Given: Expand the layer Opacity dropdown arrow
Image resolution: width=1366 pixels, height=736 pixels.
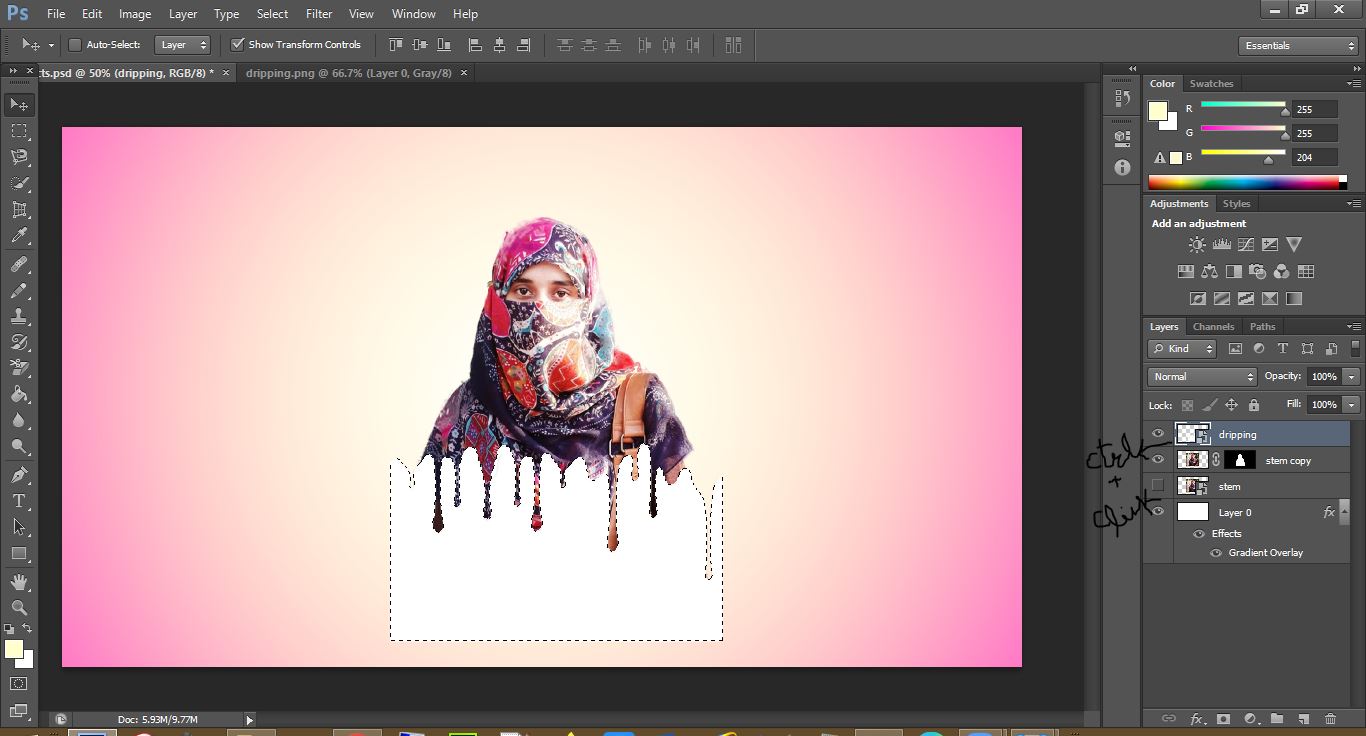Looking at the screenshot, I should (1352, 377).
